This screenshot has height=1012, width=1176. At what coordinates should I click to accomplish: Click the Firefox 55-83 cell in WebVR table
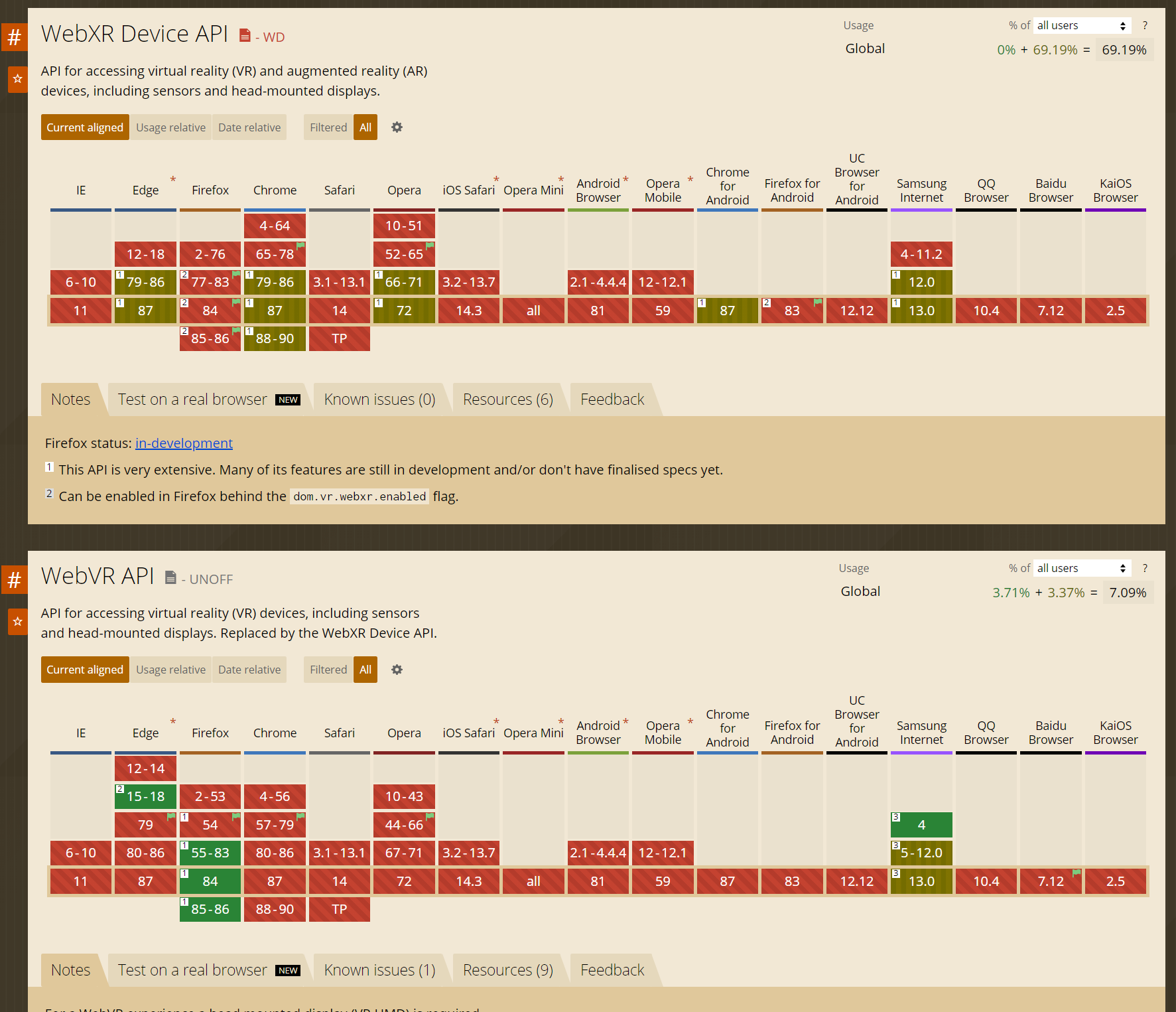click(x=210, y=853)
